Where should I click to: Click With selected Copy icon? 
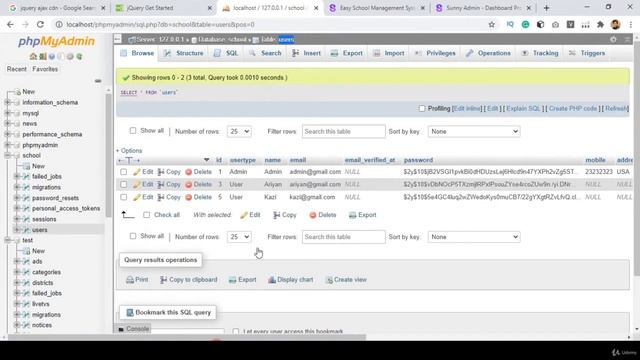276,215
